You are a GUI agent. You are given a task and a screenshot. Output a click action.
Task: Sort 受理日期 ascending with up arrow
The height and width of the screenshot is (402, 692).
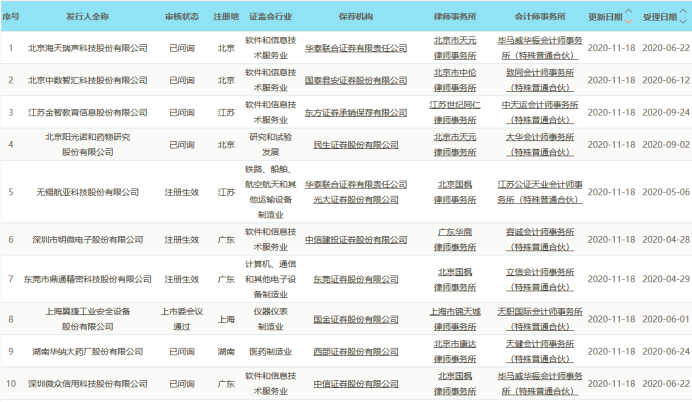tap(683, 12)
